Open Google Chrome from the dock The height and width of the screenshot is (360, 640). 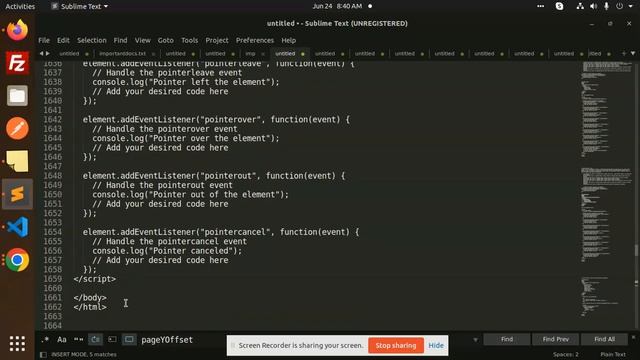17,260
